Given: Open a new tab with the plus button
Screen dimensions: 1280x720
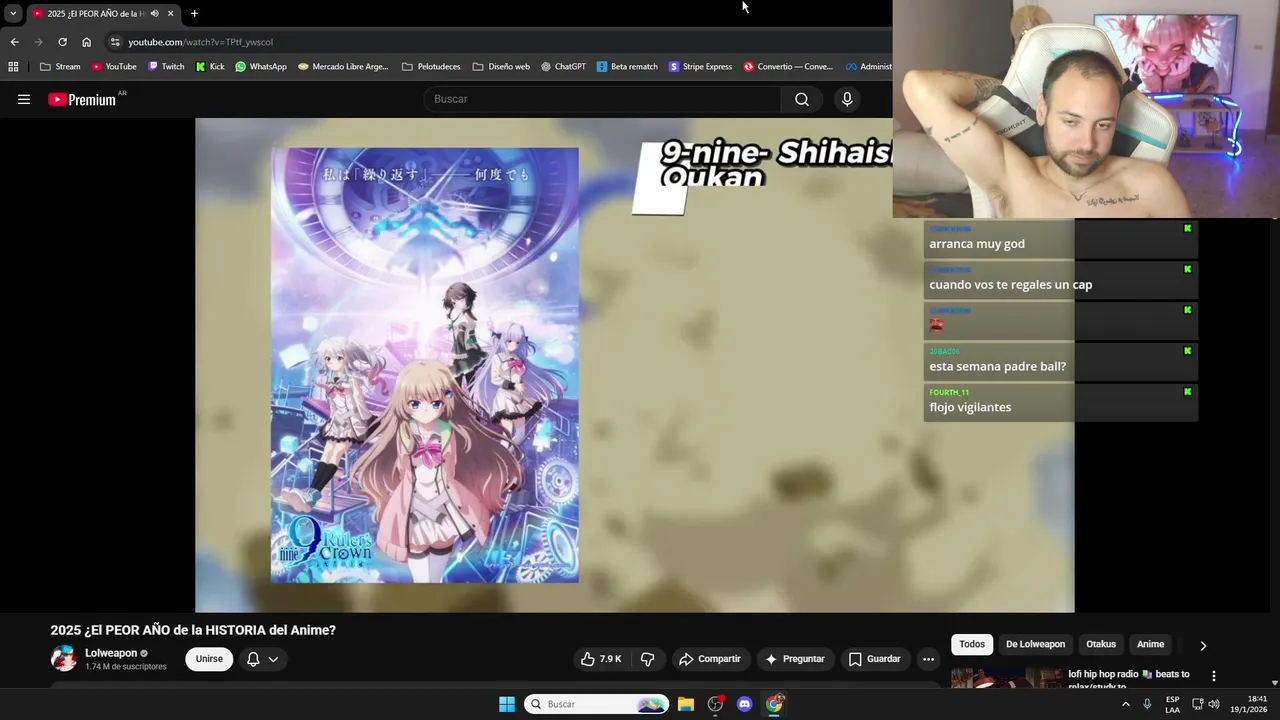Looking at the screenshot, I should click(x=194, y=13).
